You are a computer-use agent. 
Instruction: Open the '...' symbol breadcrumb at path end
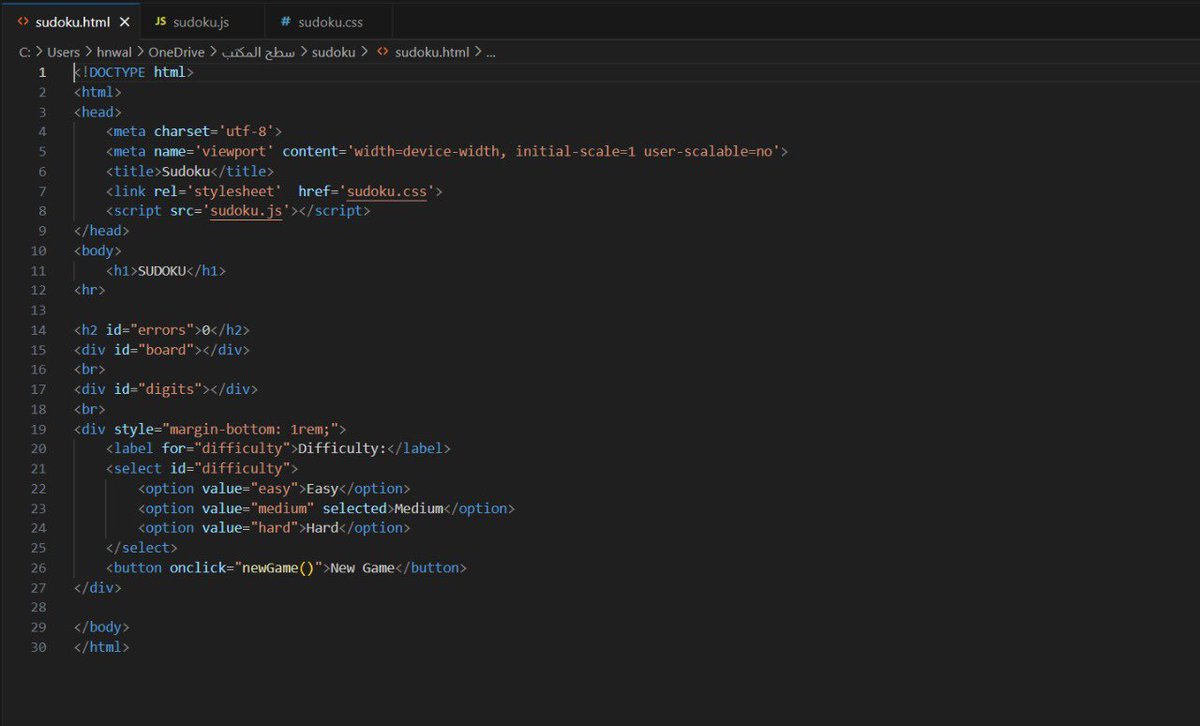[491, 52]
